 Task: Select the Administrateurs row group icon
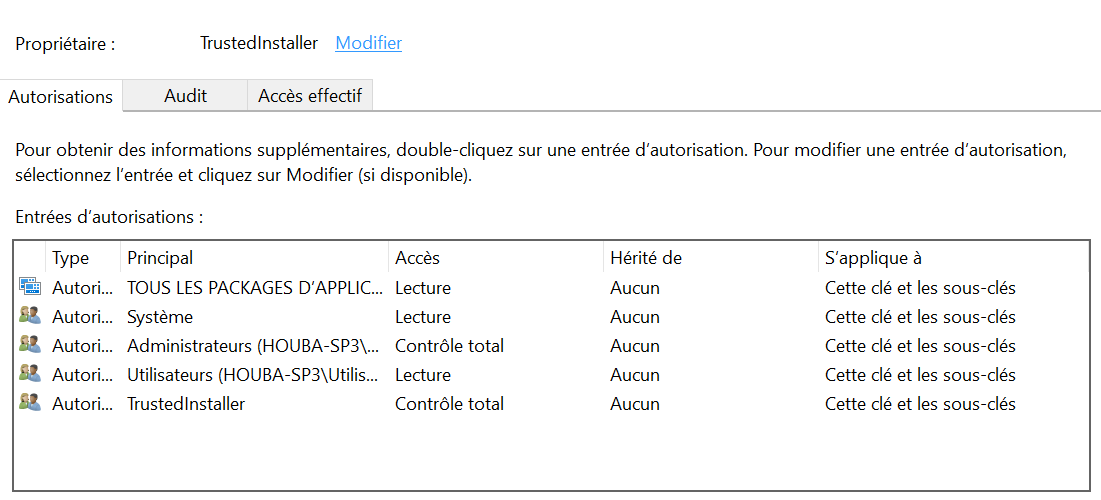[x=29, y=345]
